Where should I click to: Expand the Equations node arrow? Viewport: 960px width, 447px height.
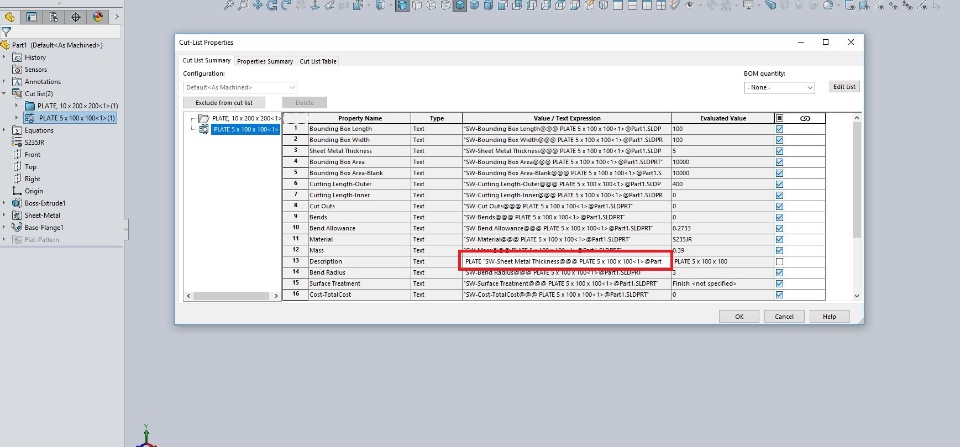click(4, 130)
